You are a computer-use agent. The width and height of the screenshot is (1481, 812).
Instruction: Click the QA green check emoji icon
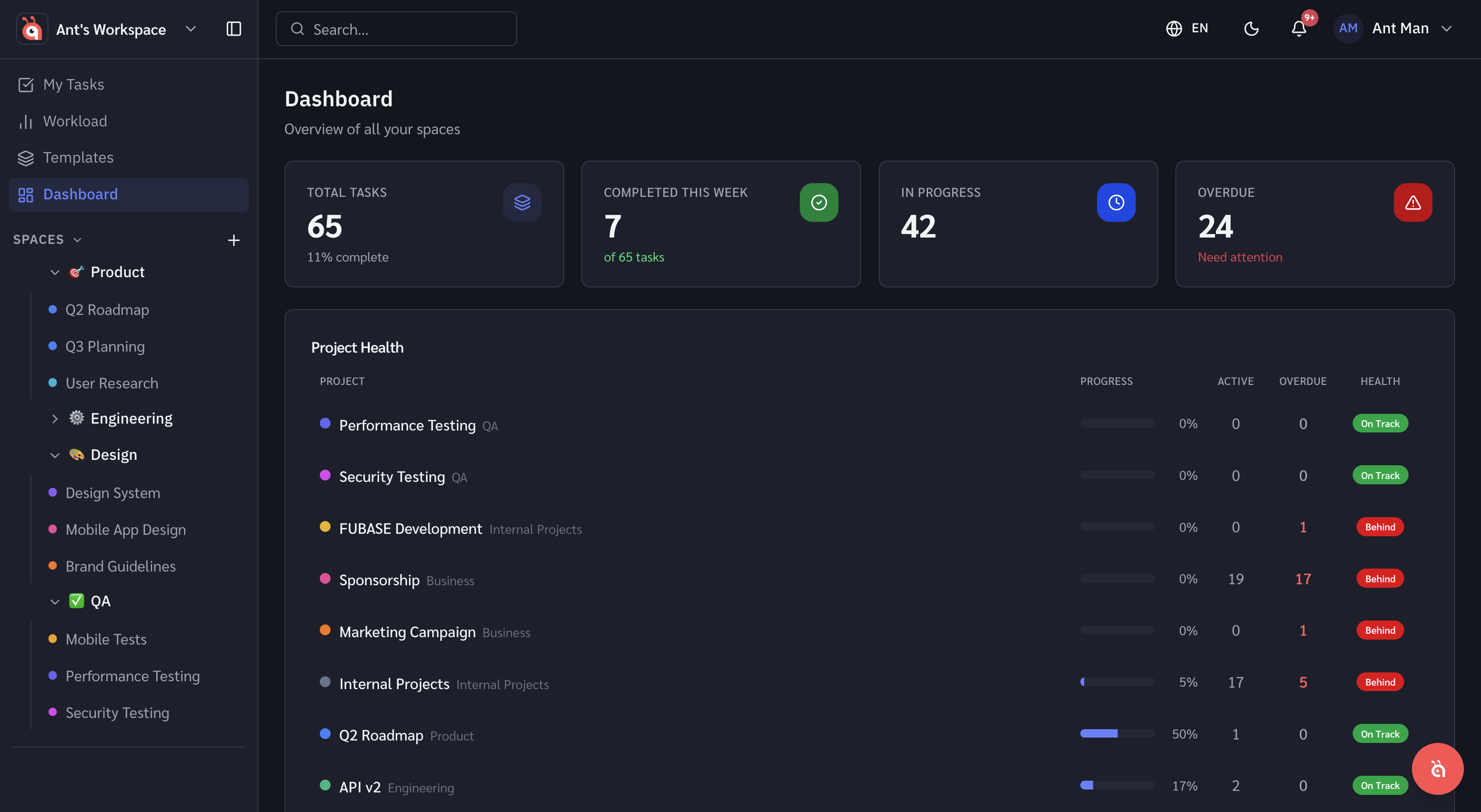(x=76, y=601)
